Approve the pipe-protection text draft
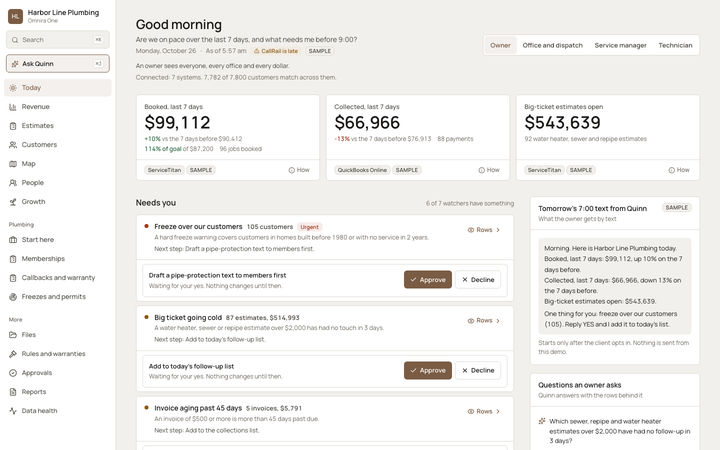The image size is (720, 450). [428, 280]
